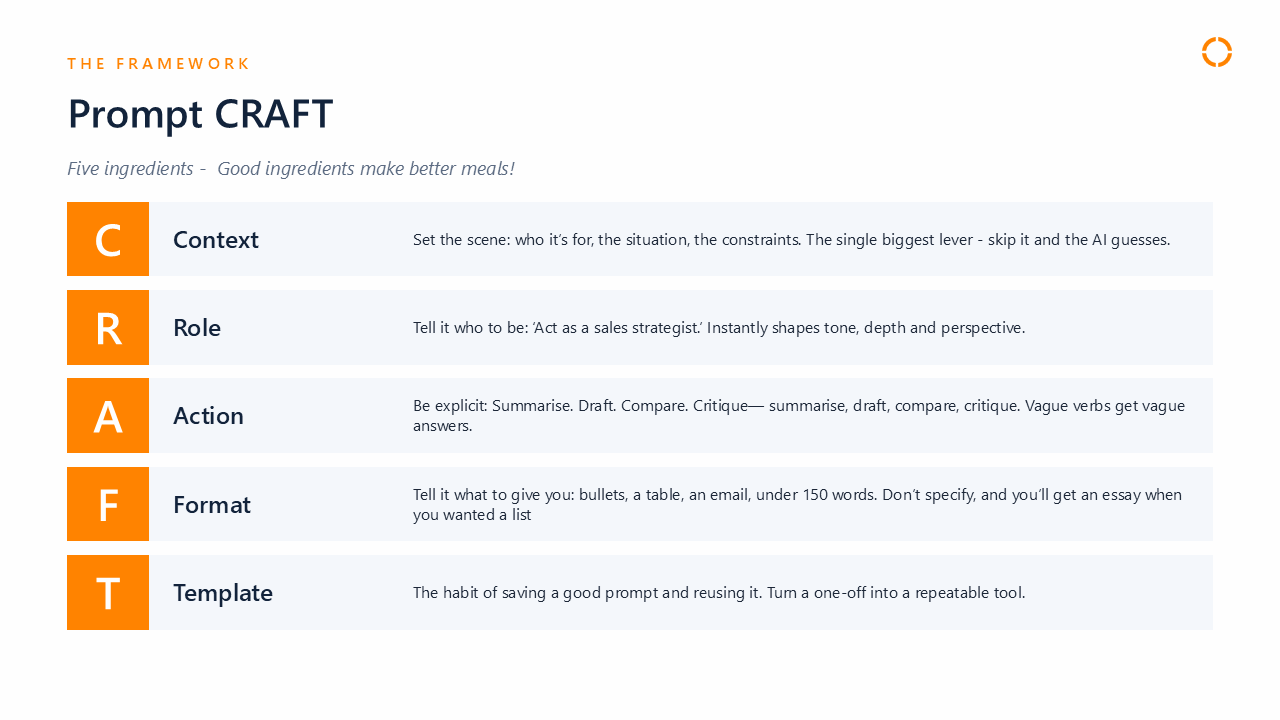Viewport: 1280px width, 720px height.
Task: Click the 'Good ingredients make better meals' phrase
Action: [x=366, y=168]
